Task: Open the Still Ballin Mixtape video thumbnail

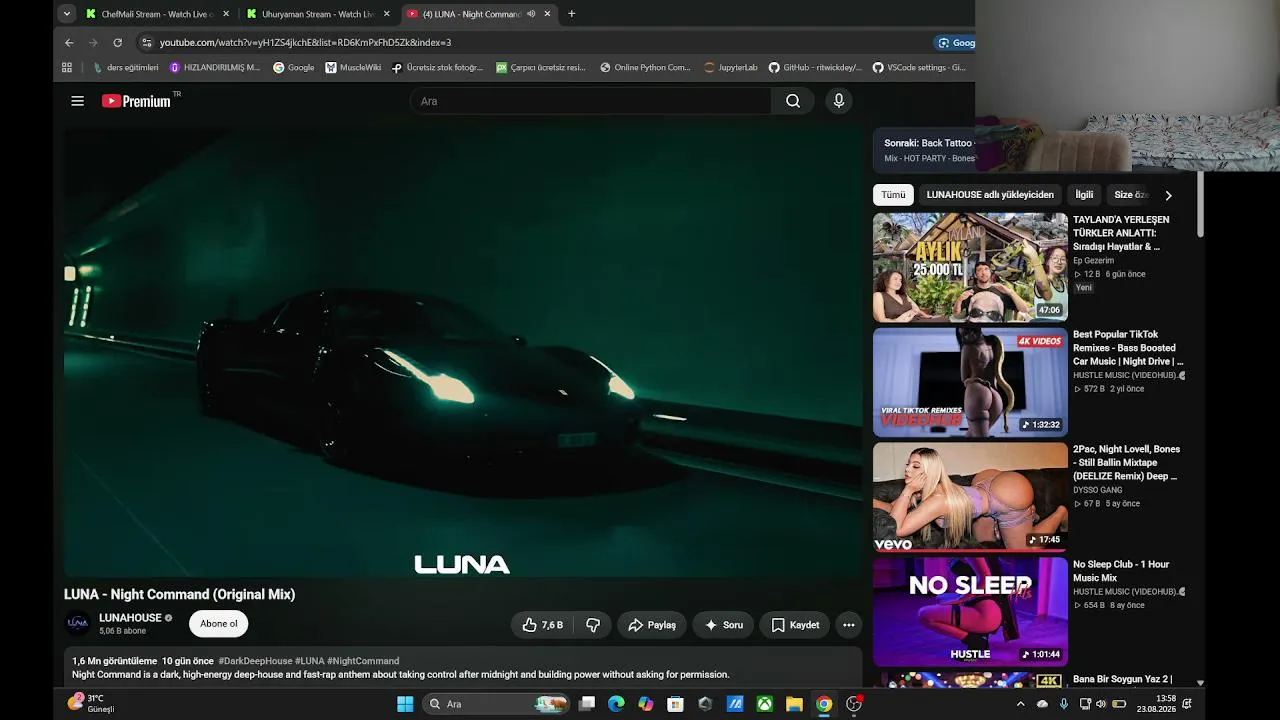Action: coord(970,497)
